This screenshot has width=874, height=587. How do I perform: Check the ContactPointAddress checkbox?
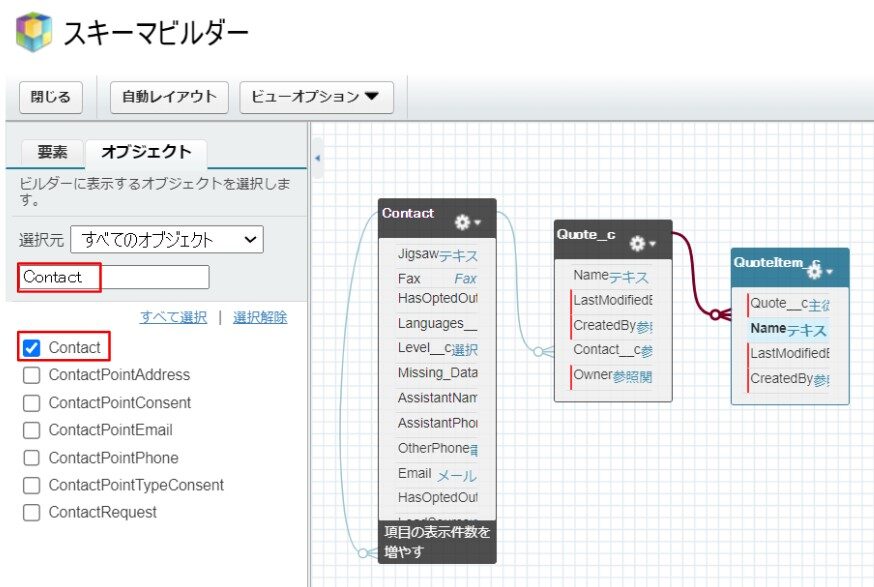tap(32, 375)
